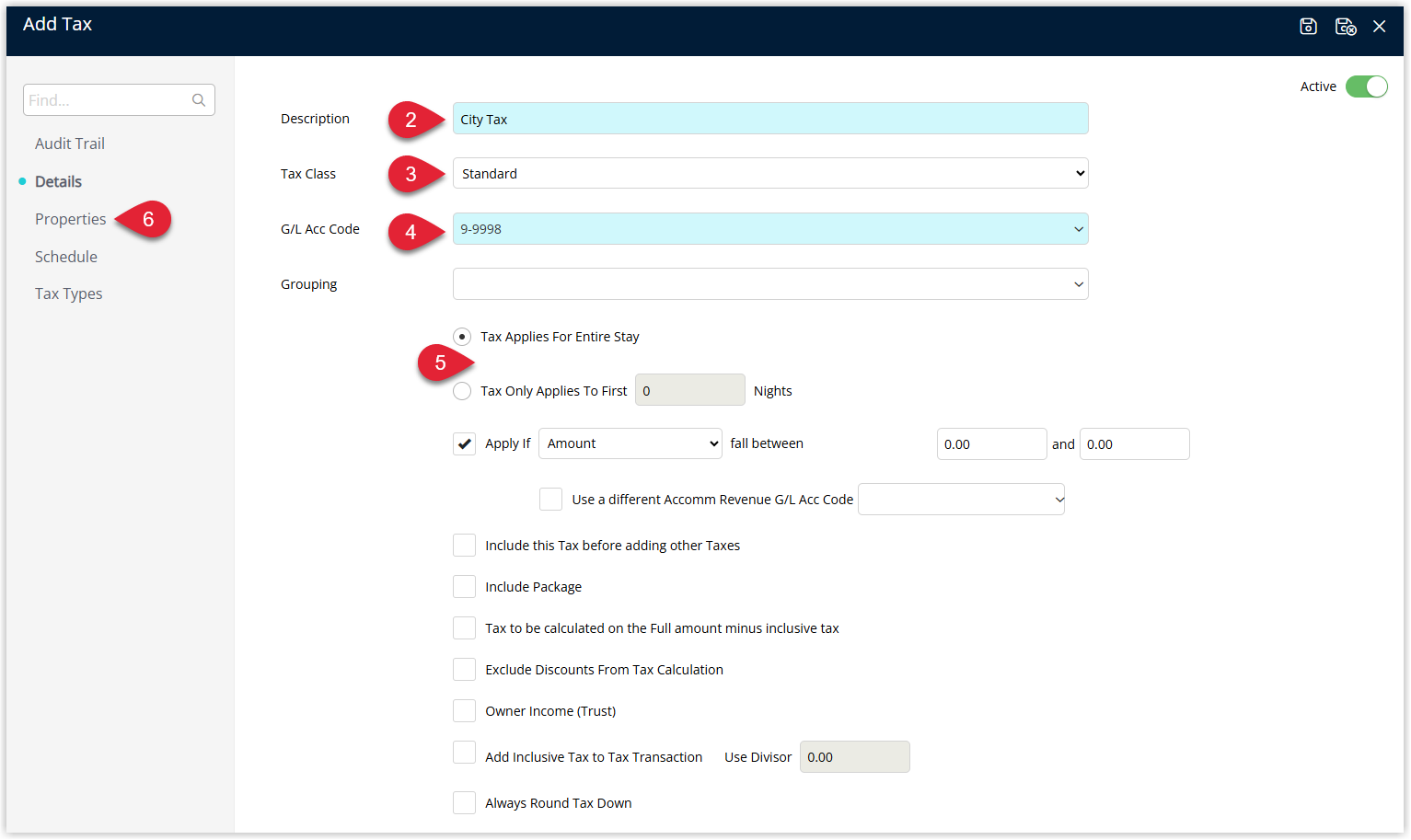Switch to the Tax Types section

click(x=69, y=293)
